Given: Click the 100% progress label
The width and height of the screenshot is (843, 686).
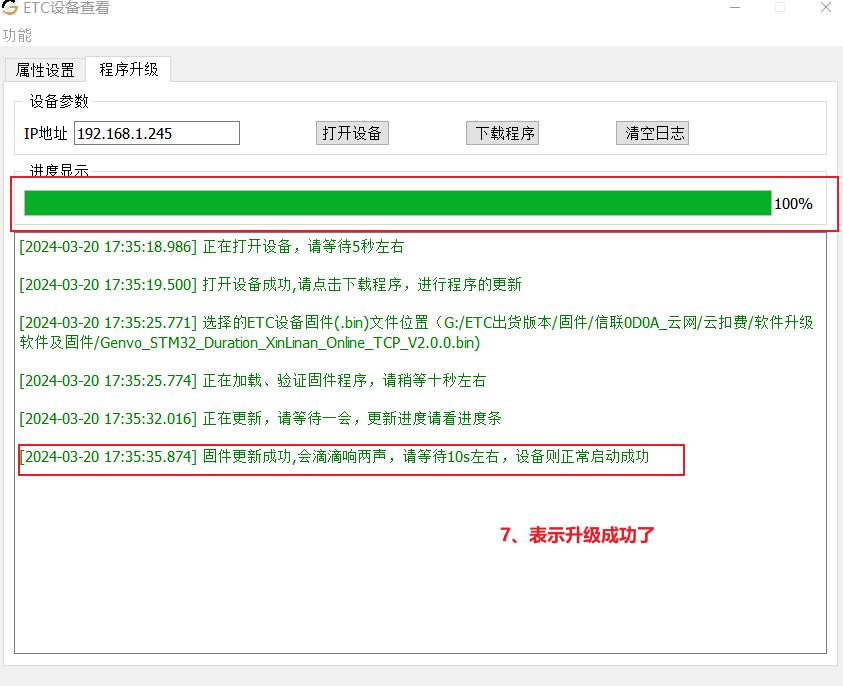Looking at the screenshot, I should point(793,204).
